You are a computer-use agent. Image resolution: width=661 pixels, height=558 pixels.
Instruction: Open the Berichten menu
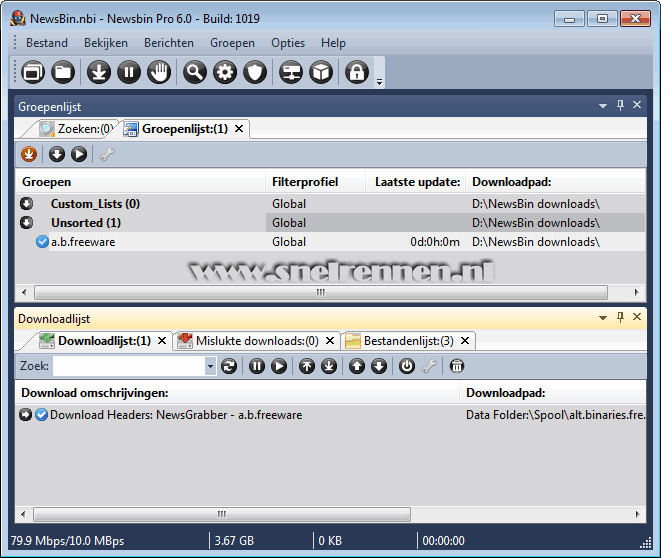[169, 43]
